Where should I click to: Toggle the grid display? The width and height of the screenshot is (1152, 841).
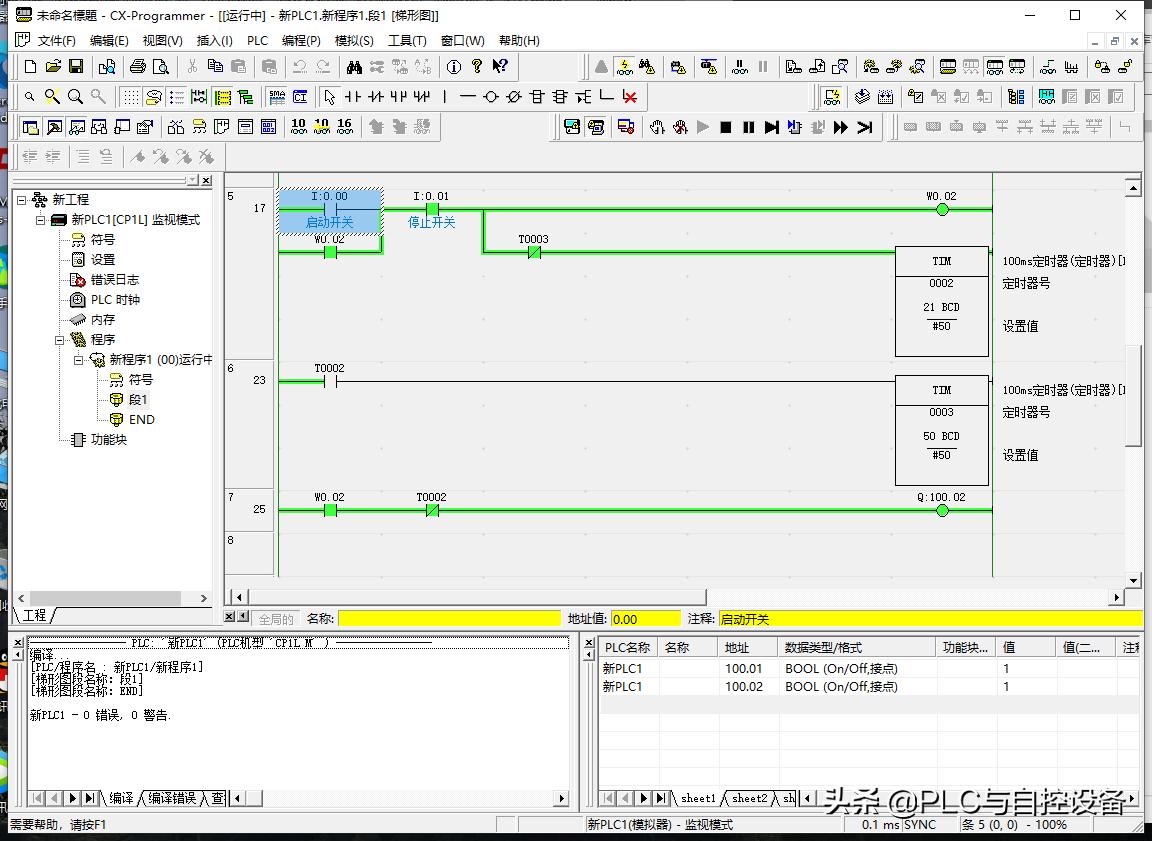[x=131, y=97]
